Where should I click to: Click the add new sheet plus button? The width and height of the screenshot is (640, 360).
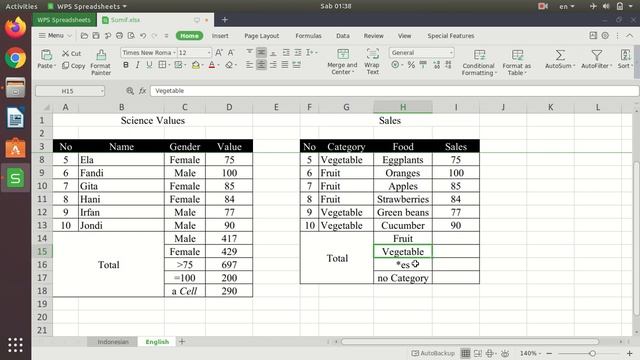click(182, 341)
